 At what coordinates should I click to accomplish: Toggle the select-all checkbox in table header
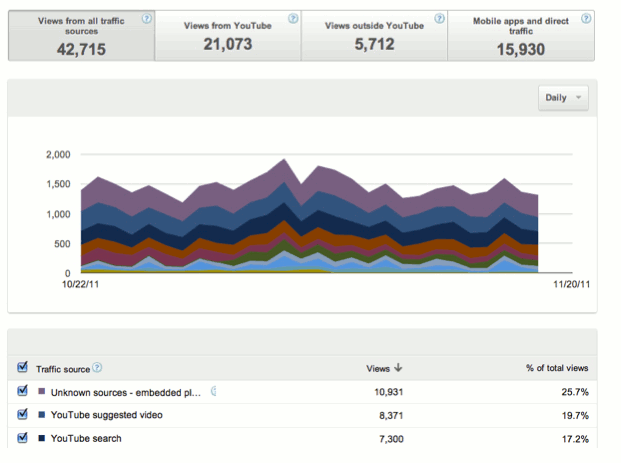tap(23, 368)
